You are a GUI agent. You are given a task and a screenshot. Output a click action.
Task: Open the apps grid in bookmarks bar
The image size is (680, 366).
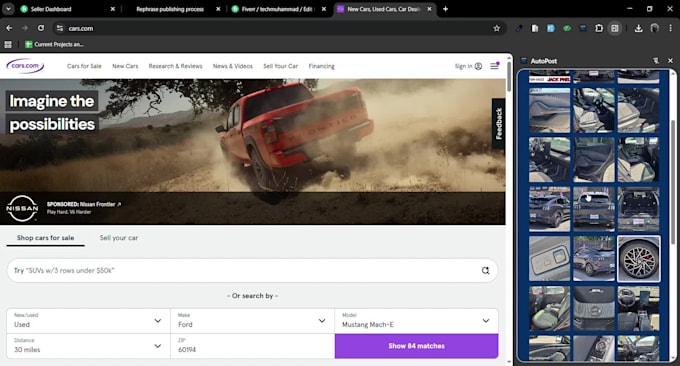8,44
